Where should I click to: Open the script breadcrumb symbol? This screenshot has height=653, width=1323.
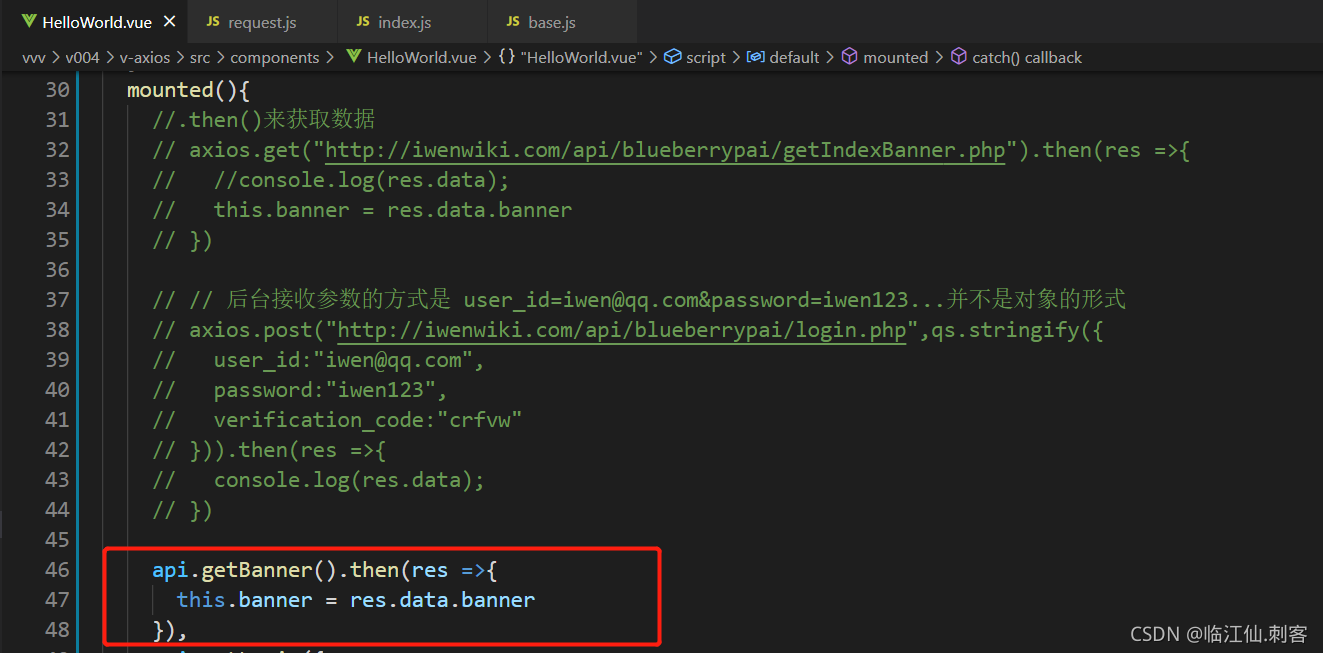pyautogui.click(x=706, y=57)
